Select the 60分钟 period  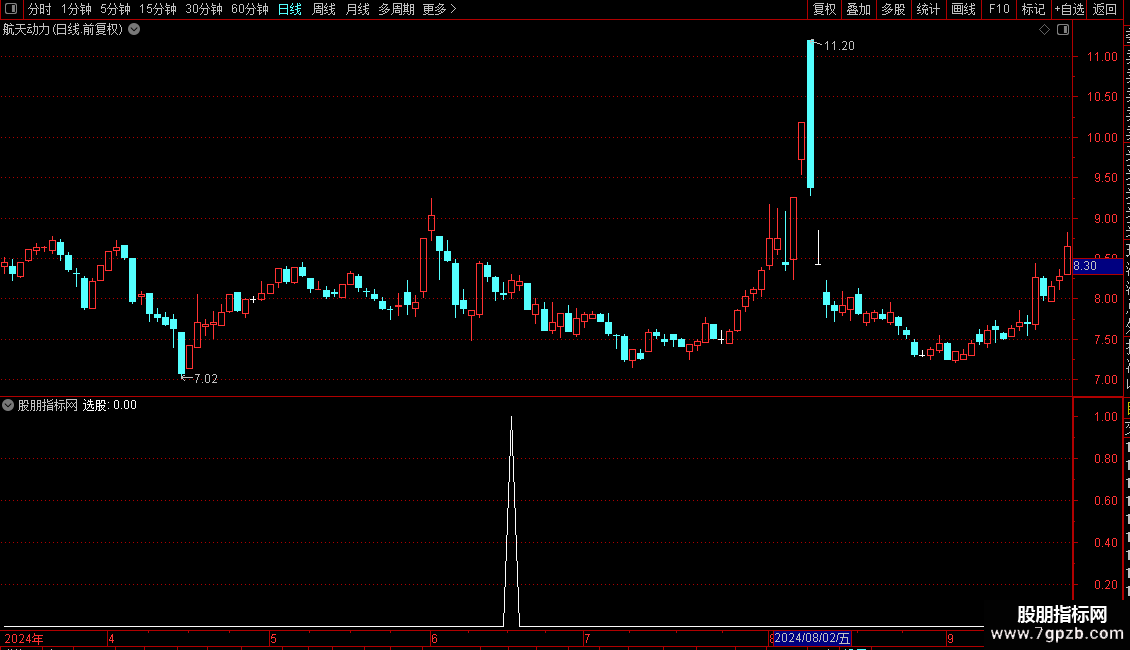point(249,9)
